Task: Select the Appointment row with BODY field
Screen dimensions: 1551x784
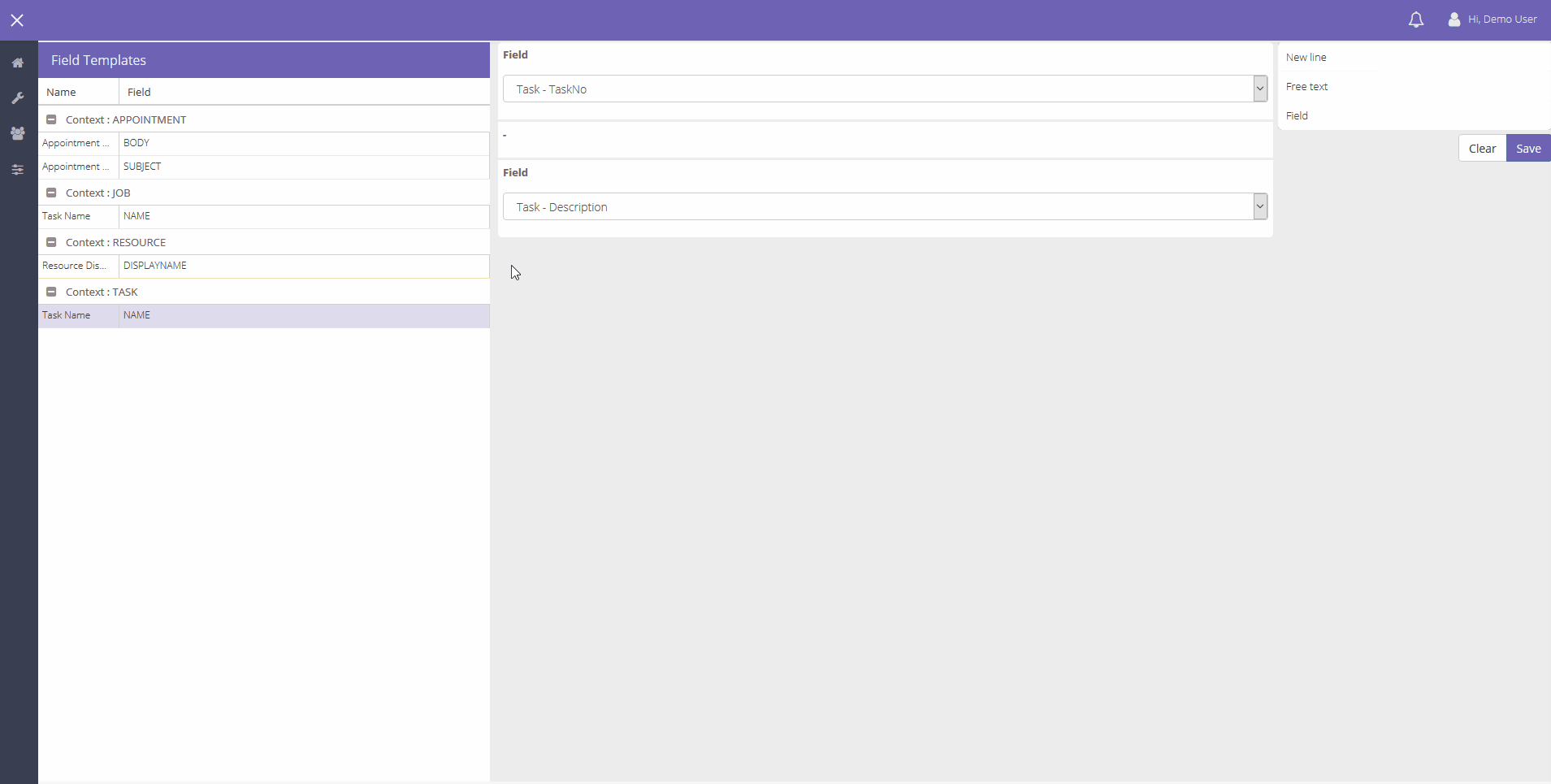Action: [264, 143]
